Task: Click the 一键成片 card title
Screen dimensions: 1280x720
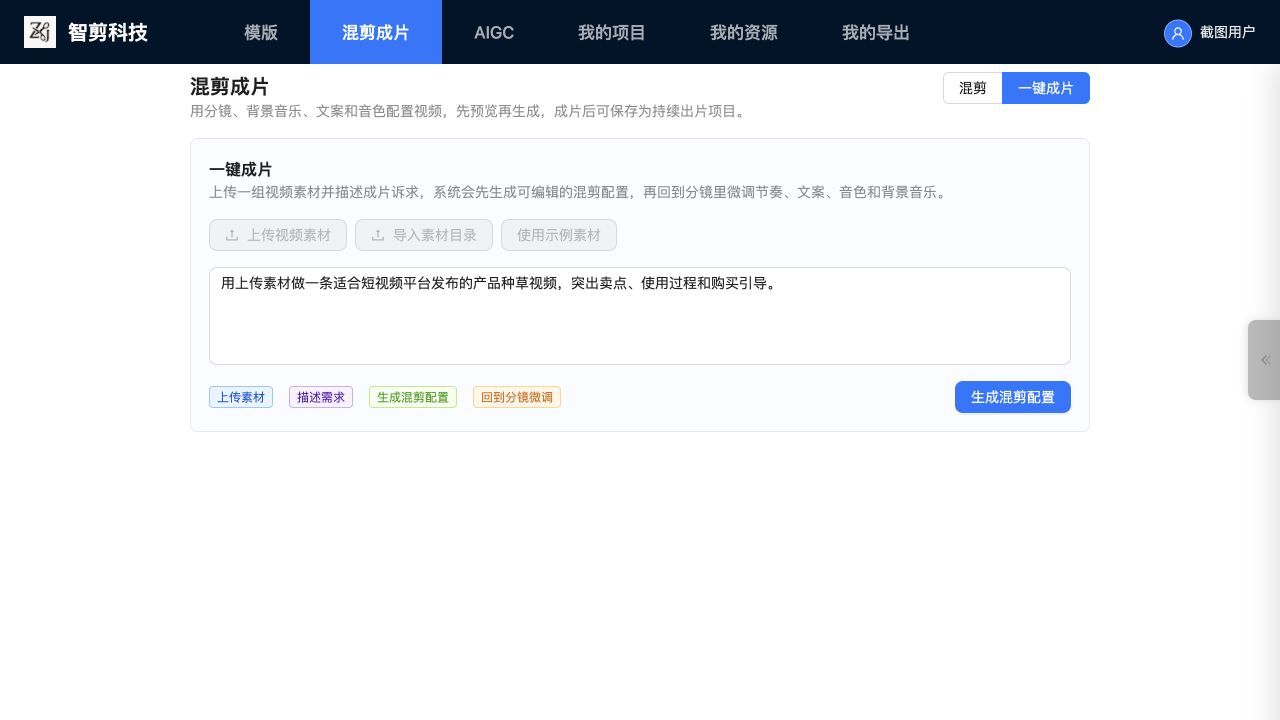Action: tap(240, 169)
